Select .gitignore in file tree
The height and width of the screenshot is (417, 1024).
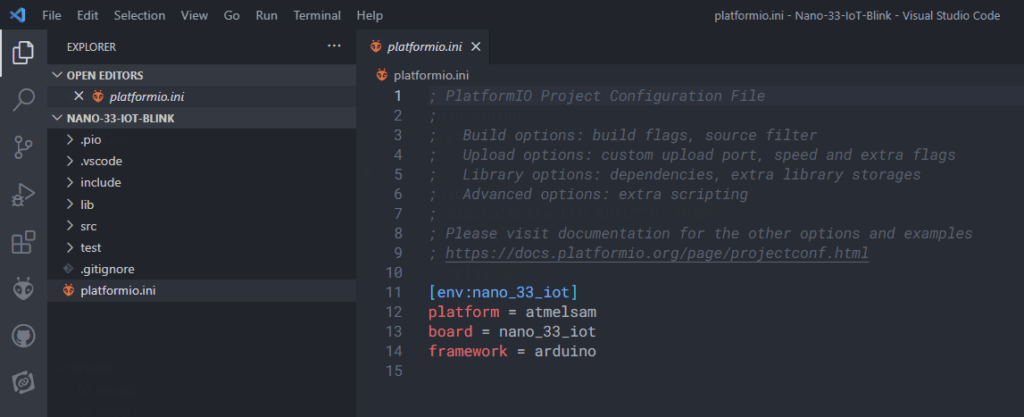point(202,269)
